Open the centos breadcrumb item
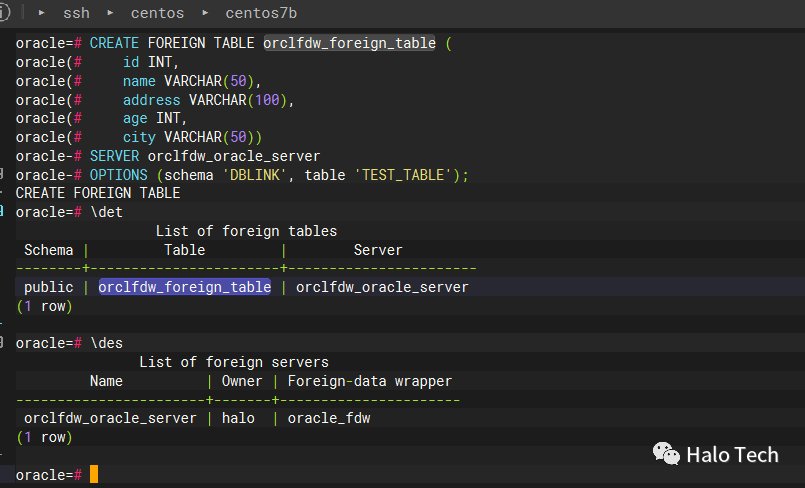Viewport: 805px width, 488px height. click(x=157, y=13)
